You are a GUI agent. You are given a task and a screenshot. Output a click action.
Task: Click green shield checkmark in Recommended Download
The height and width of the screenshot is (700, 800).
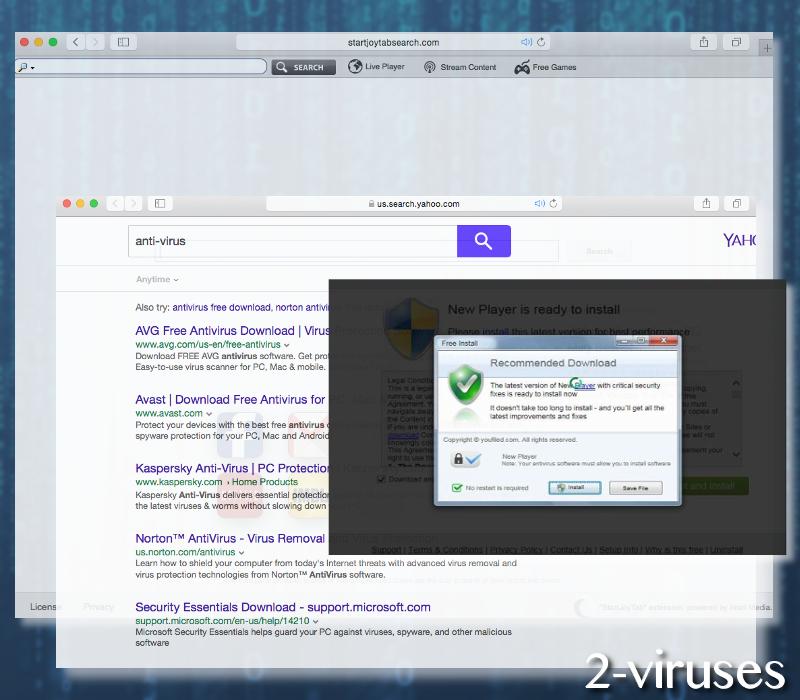coord(465,384)
